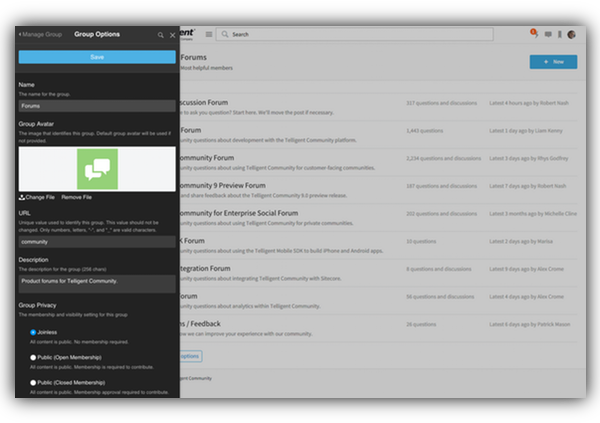Open the user profile avatar menu
Screen dimensions: 600x423
pos(572,34)
